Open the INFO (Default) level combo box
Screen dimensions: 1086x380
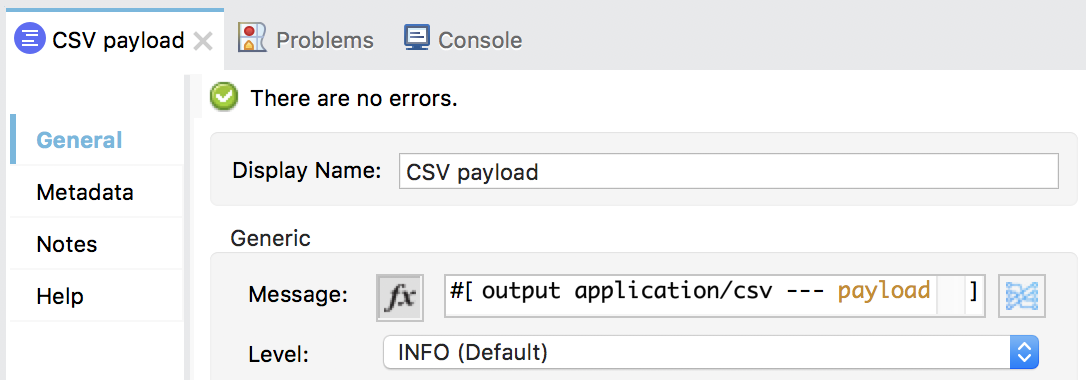[x=711, y=353]
